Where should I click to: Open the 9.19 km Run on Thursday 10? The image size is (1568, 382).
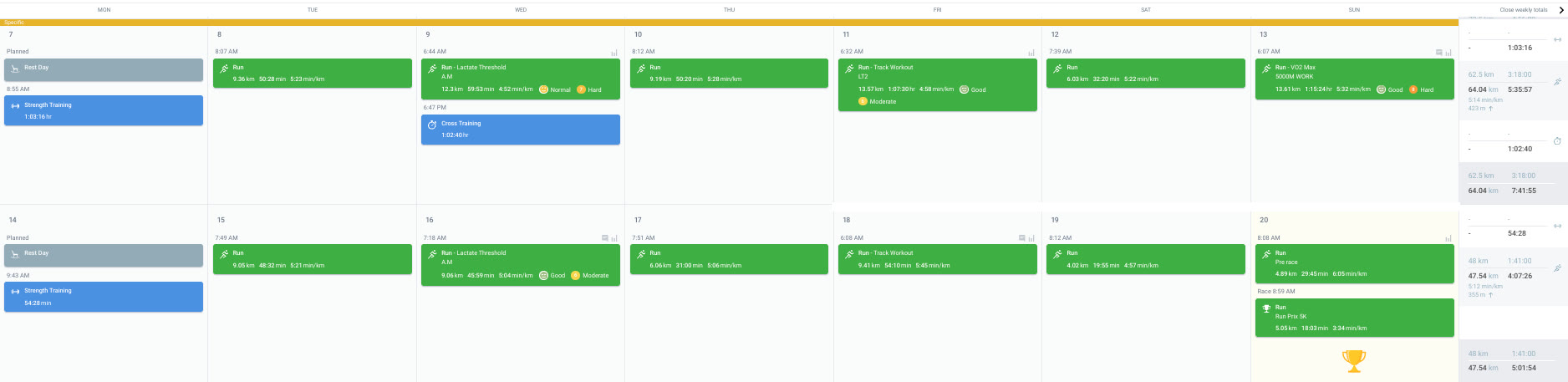pyautogui.click(x=729, y=73)
